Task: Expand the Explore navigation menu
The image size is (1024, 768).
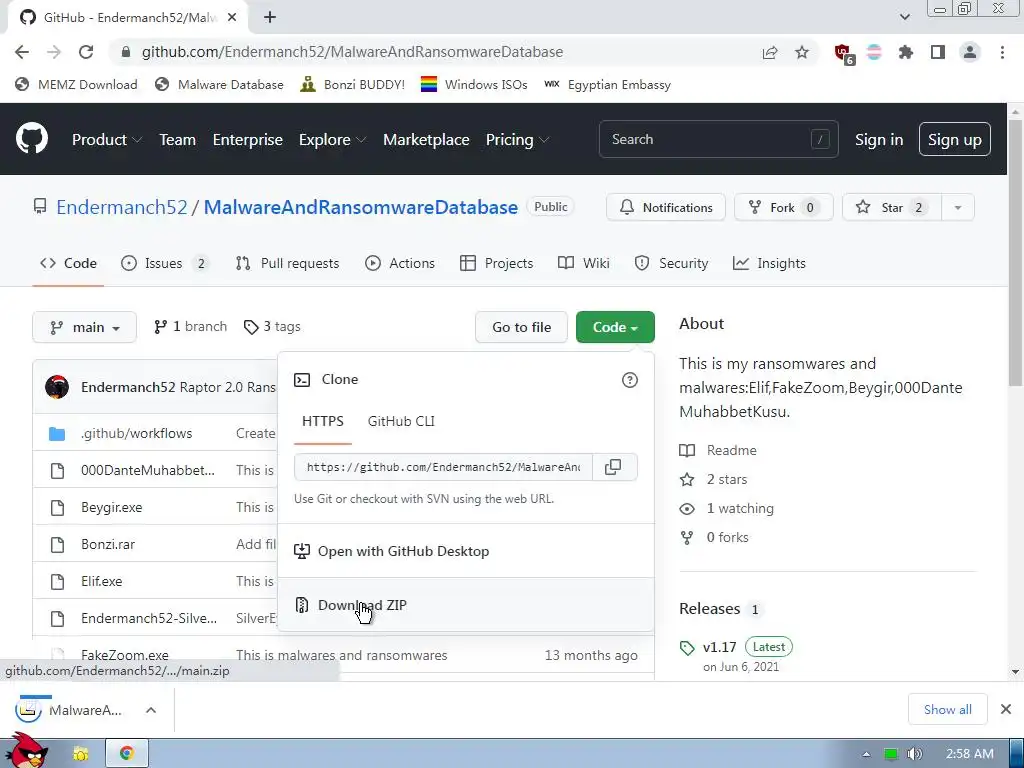Action: pos(332,140)
